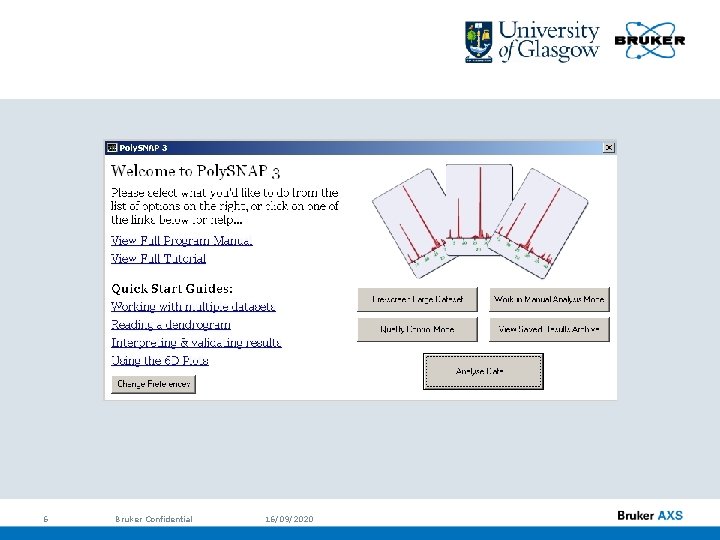Select Prescreen Large Dataset button
The height and width of the screenshot is (540, 720).
click(417, 299)
